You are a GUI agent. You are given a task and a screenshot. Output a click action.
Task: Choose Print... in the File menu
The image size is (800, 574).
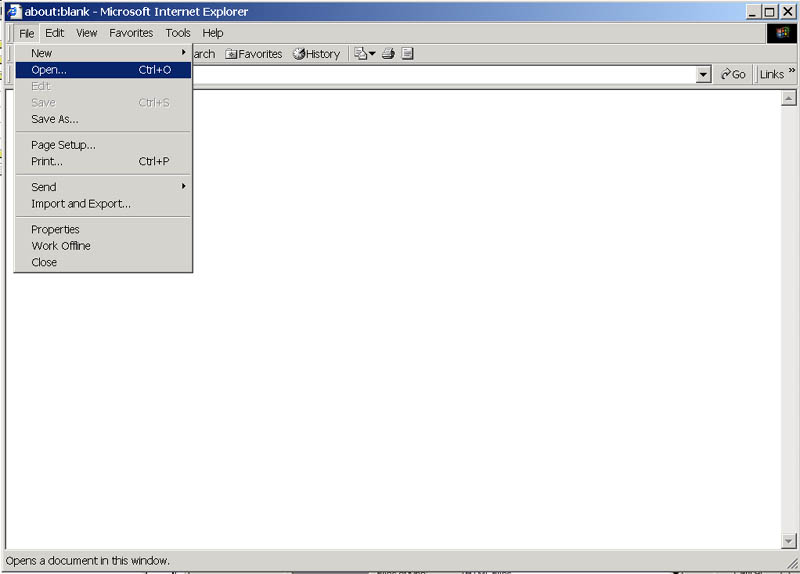(104, 161)
